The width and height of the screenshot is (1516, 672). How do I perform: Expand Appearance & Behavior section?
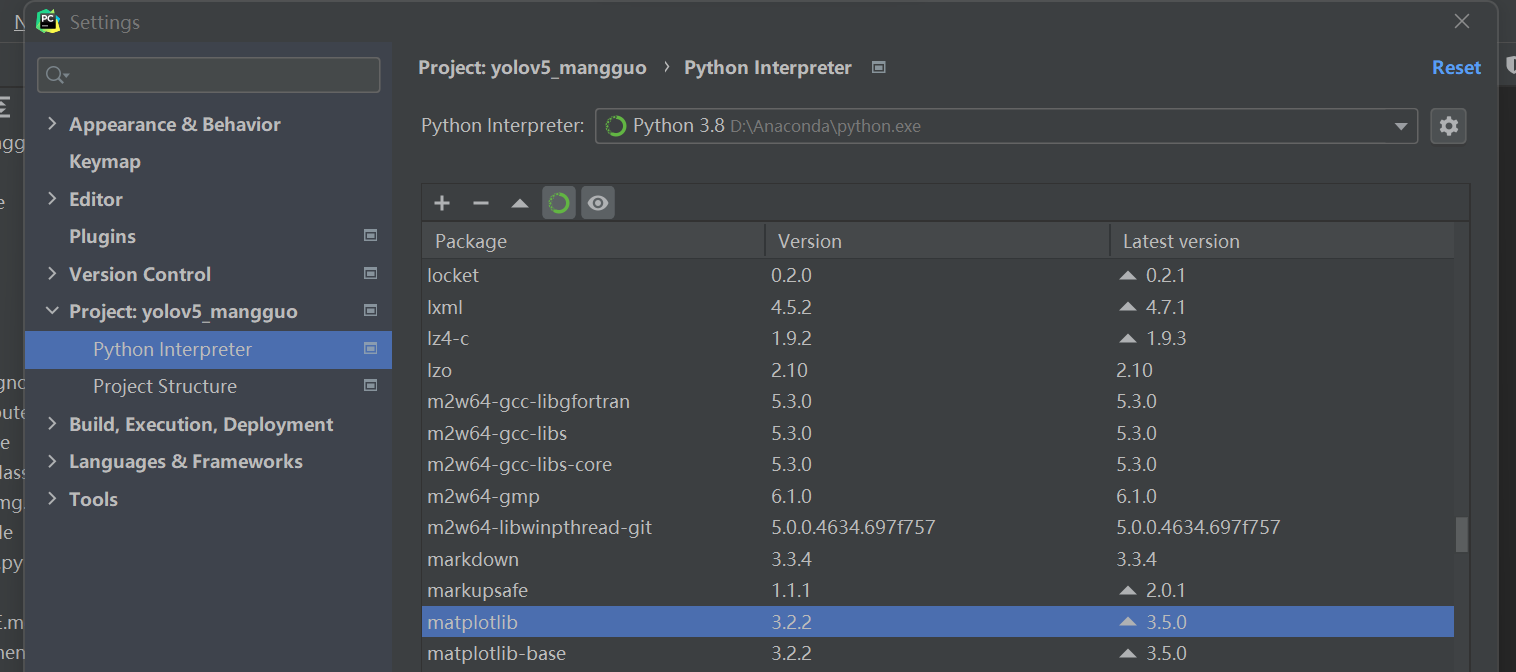point(52,124)
